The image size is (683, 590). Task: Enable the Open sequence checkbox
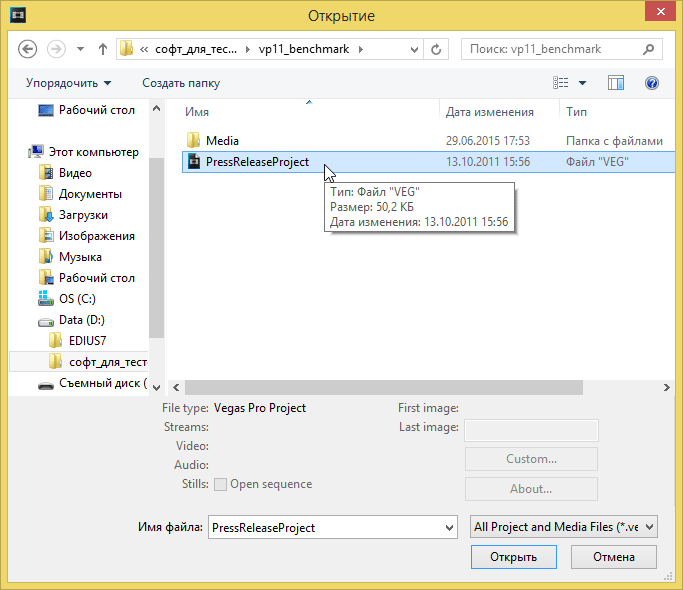click(x=221, y=485)
